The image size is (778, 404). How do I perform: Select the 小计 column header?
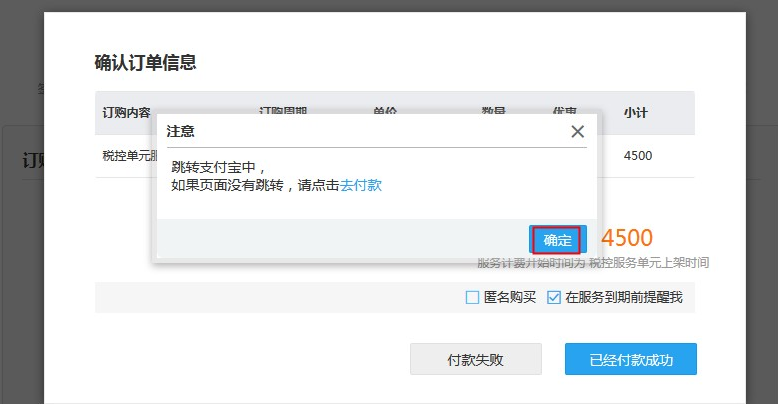click(x=636, y=113)
